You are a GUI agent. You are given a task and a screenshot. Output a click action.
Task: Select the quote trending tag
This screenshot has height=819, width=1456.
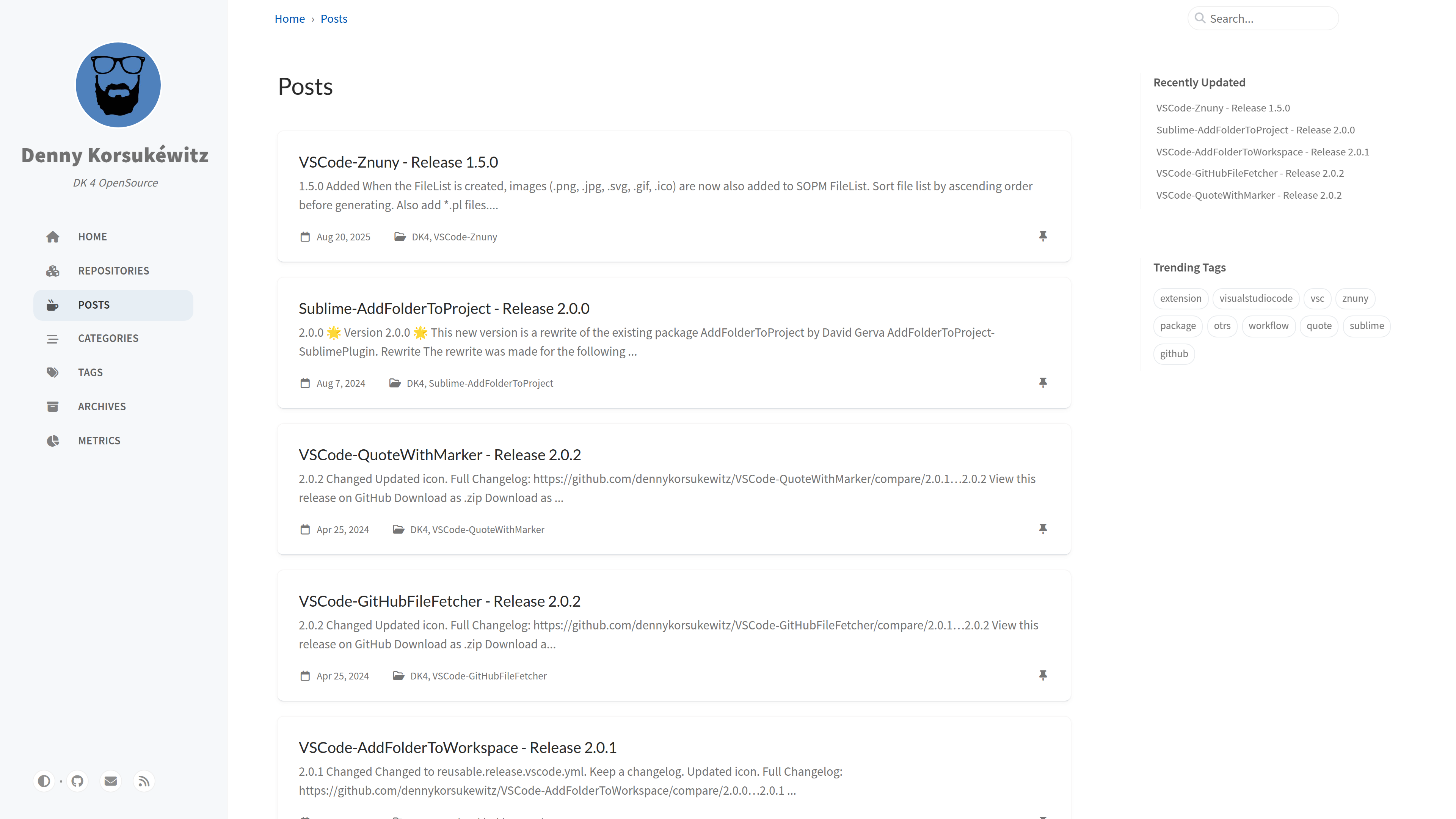click(1319, 326)
